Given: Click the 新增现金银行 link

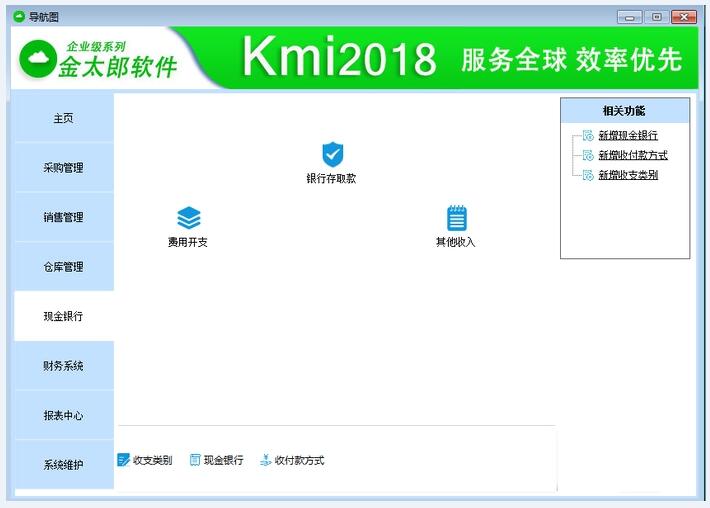Looking at the screenshot, I should (x=628, y=136).
